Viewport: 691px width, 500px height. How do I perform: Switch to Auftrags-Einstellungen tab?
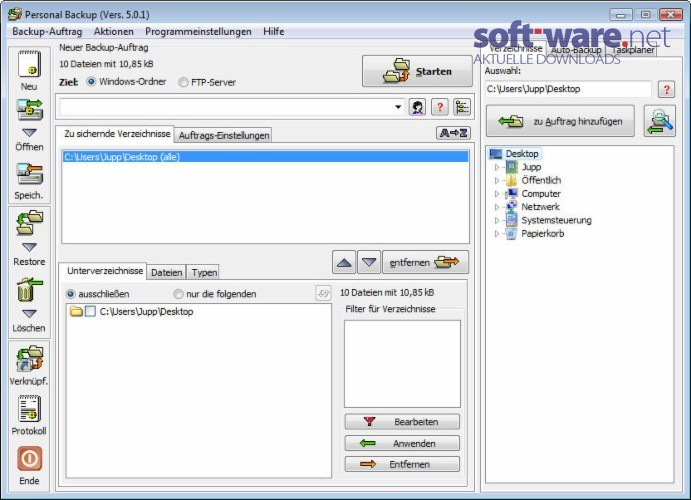(223, 135)
